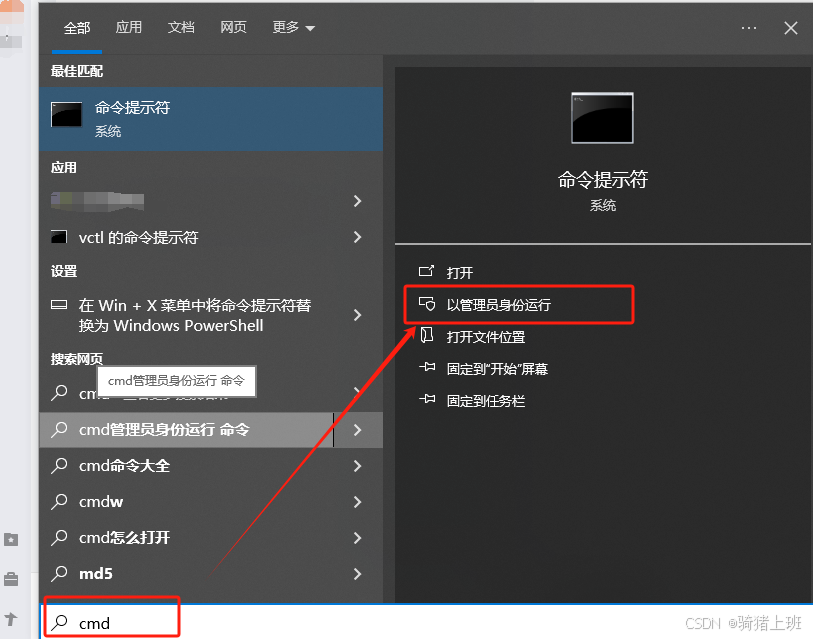Expand vctl 的命令提示符 chevron
Screen dimensions: 813x639
click(x=357, y=238)
